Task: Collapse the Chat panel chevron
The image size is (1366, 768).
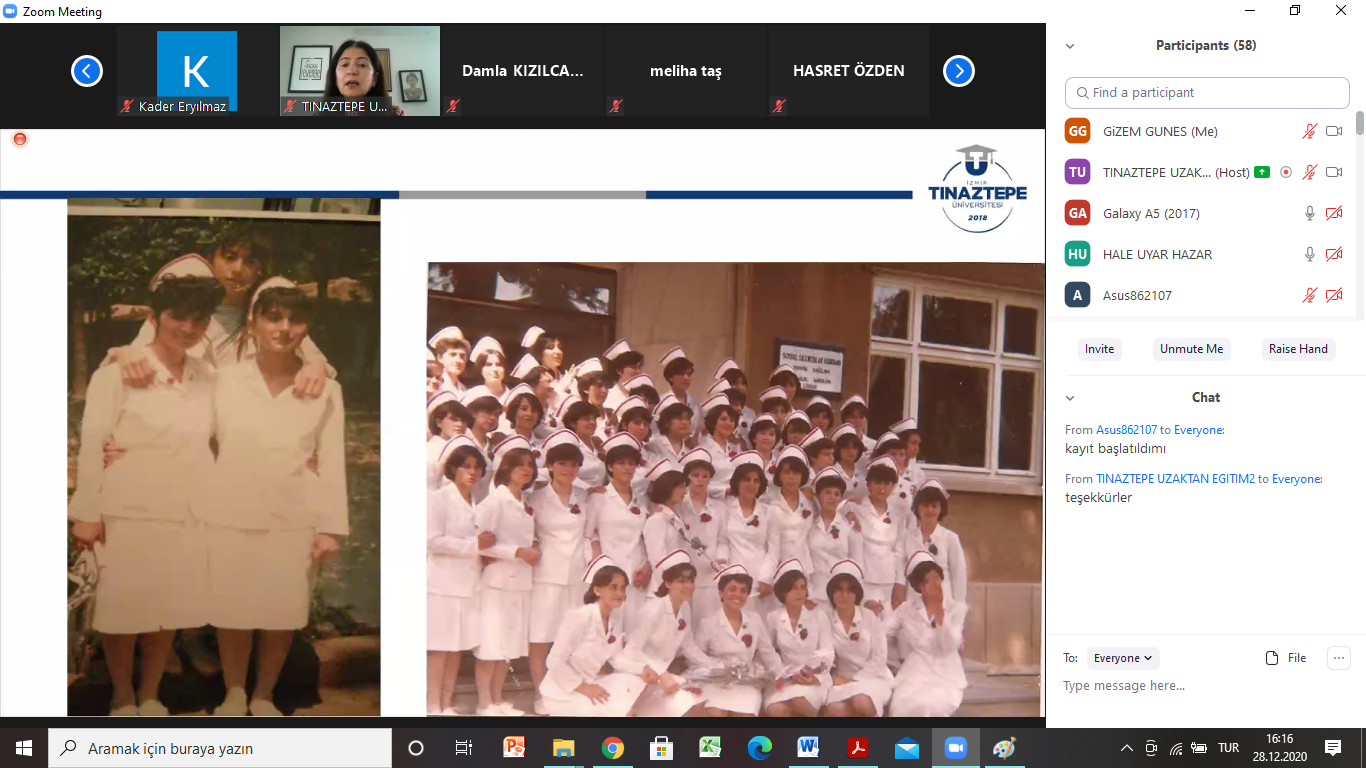Action: click(x=1070, y=398)
